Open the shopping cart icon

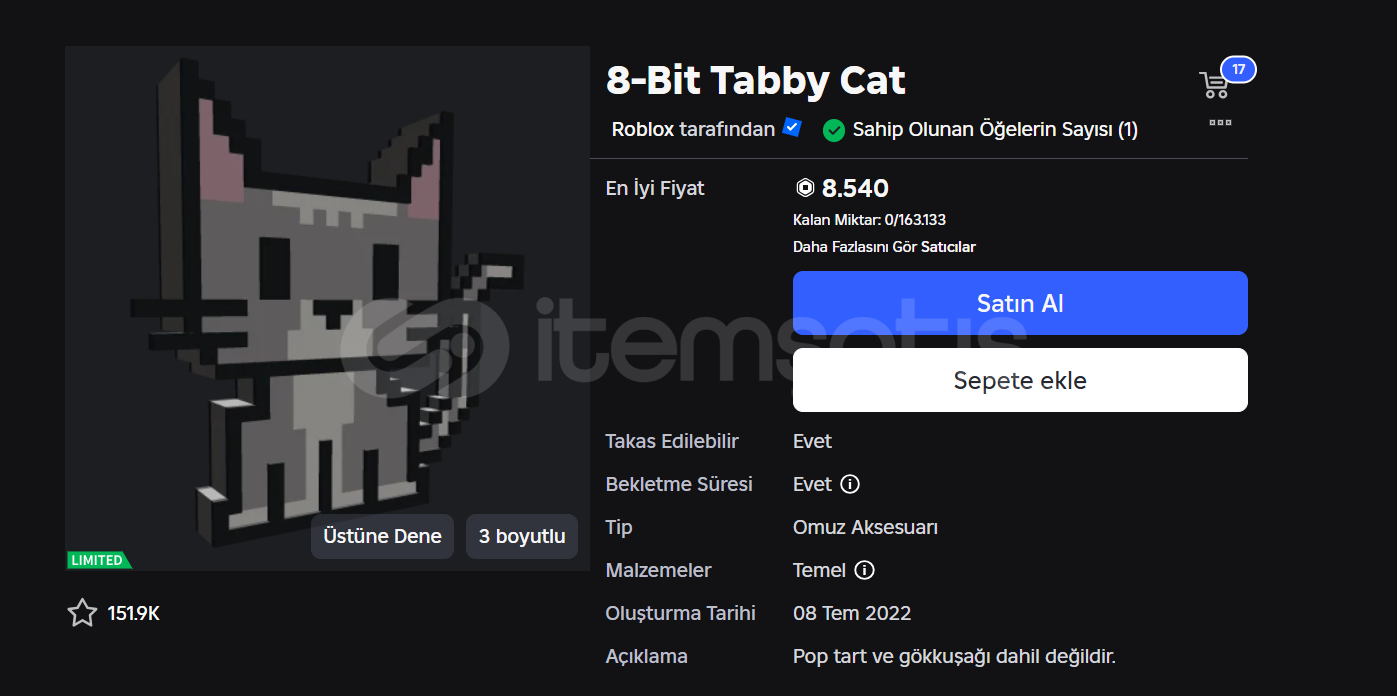pyautogui.click(x=1213, y=86)
